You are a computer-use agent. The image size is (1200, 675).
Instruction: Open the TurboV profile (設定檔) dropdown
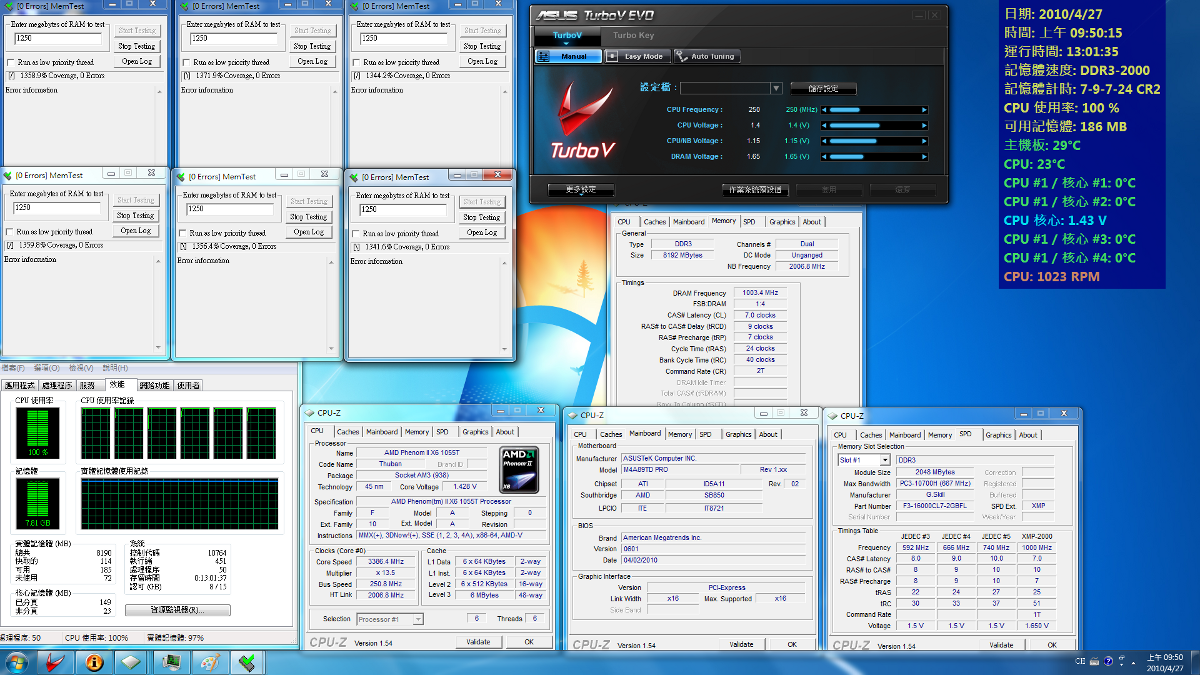click(776, 89)
